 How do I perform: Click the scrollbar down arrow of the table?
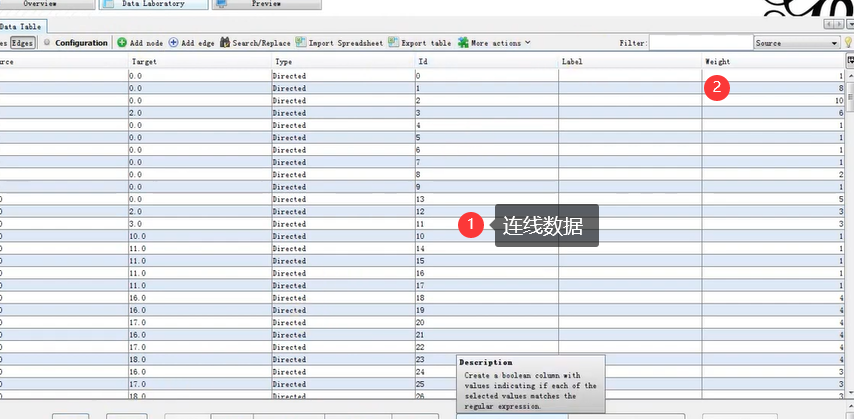pyautogui.click(x=850, y=393)
